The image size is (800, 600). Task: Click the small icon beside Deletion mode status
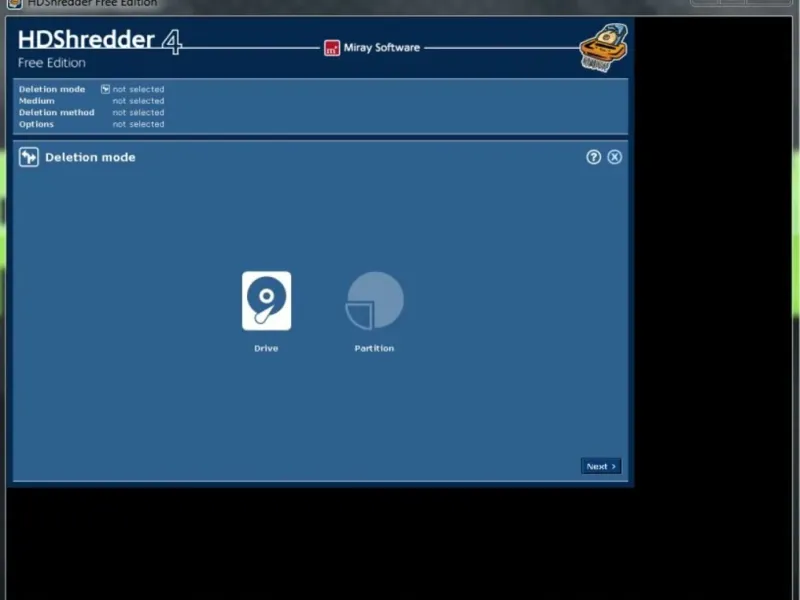(x=105, y=89)
